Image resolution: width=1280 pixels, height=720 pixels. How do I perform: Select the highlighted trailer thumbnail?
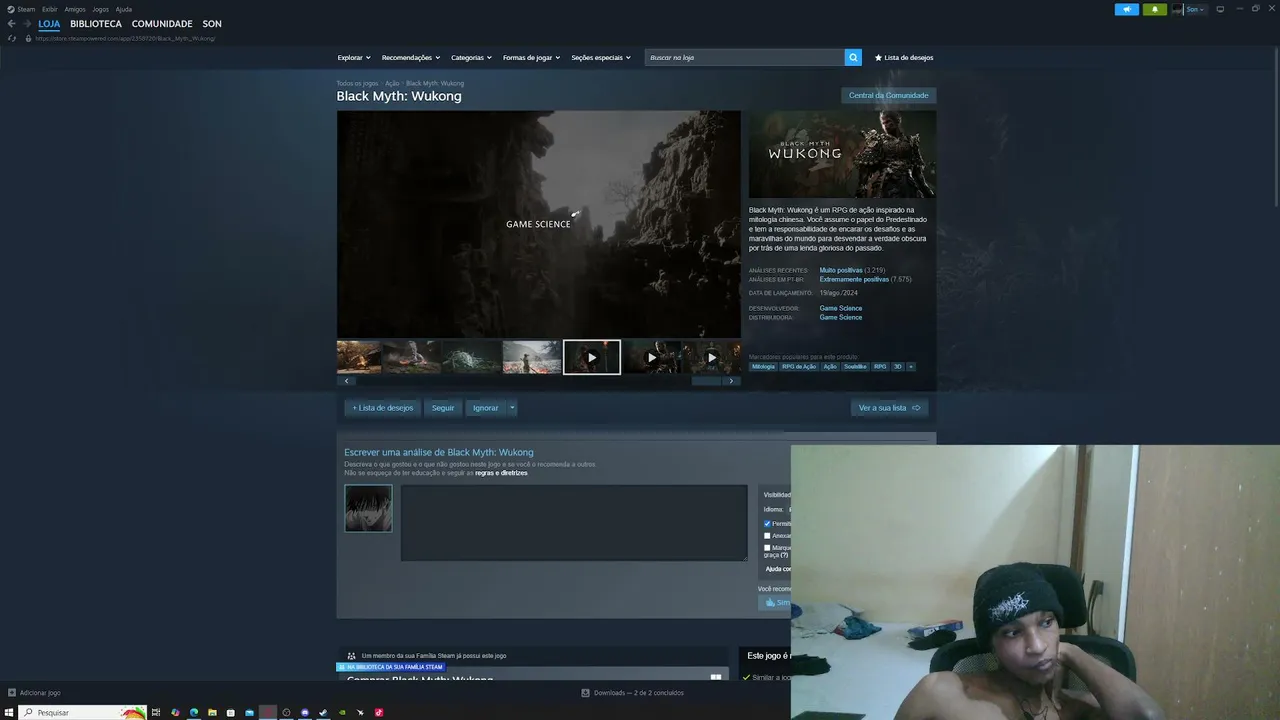(x=592, y=357)
